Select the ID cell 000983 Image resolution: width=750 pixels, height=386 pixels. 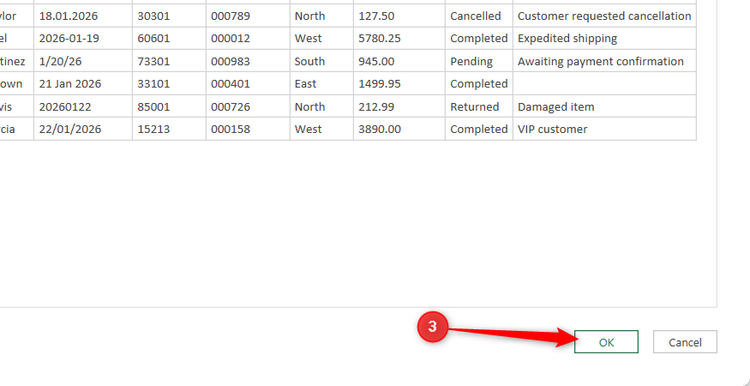(248, 61)
